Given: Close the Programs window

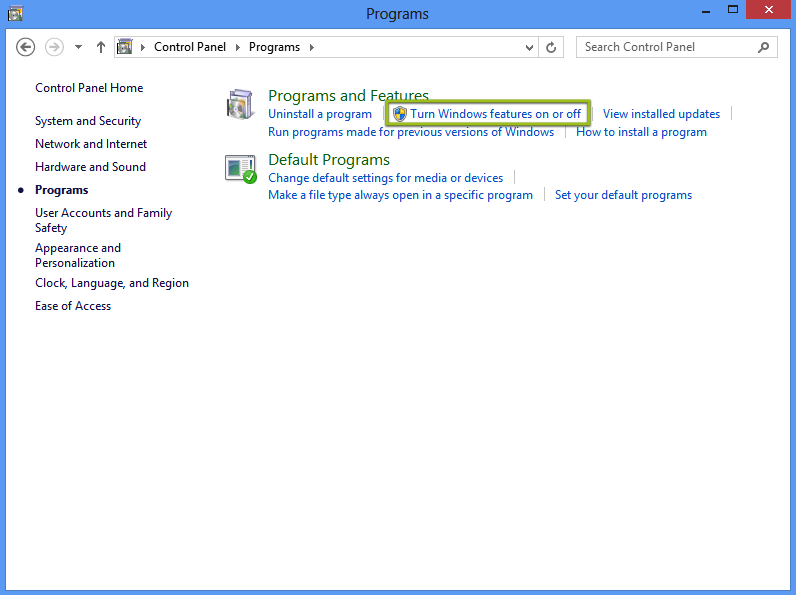Looking at the screenshot, I should pos(769,10).
